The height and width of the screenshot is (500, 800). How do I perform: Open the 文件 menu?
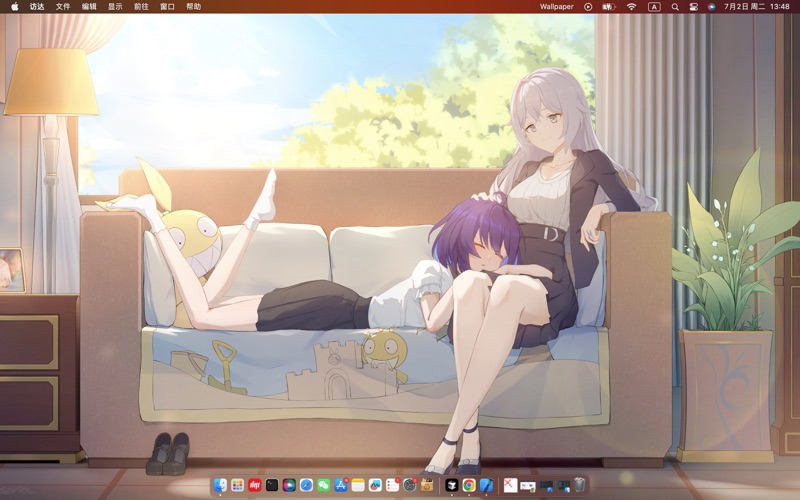pyautogui.click(x=63, y=7)
